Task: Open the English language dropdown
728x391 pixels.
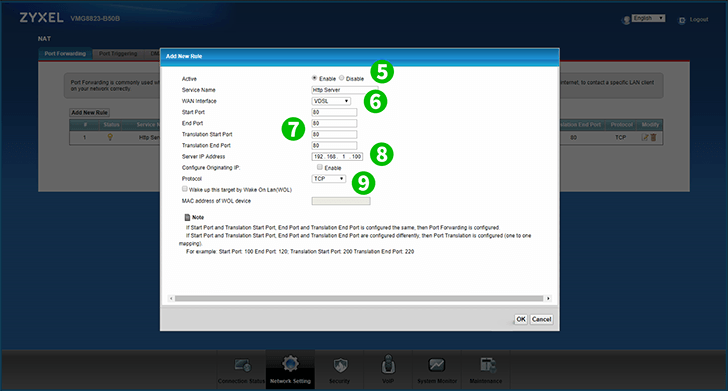Action: 648,18
